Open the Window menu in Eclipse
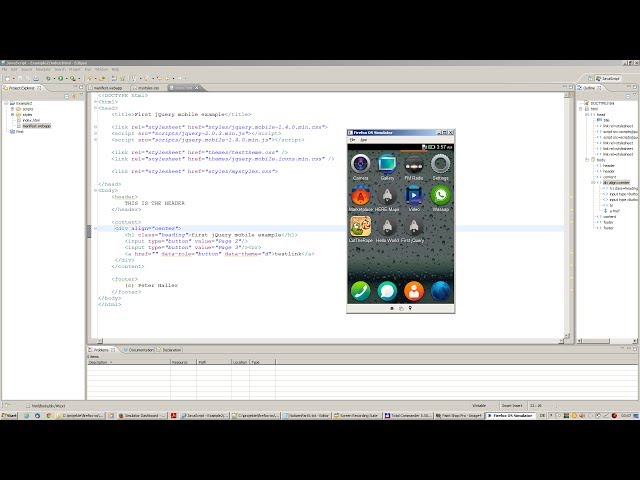Image resolution: width=640 pixels, height=480 pixels. [x=101, y=70]
